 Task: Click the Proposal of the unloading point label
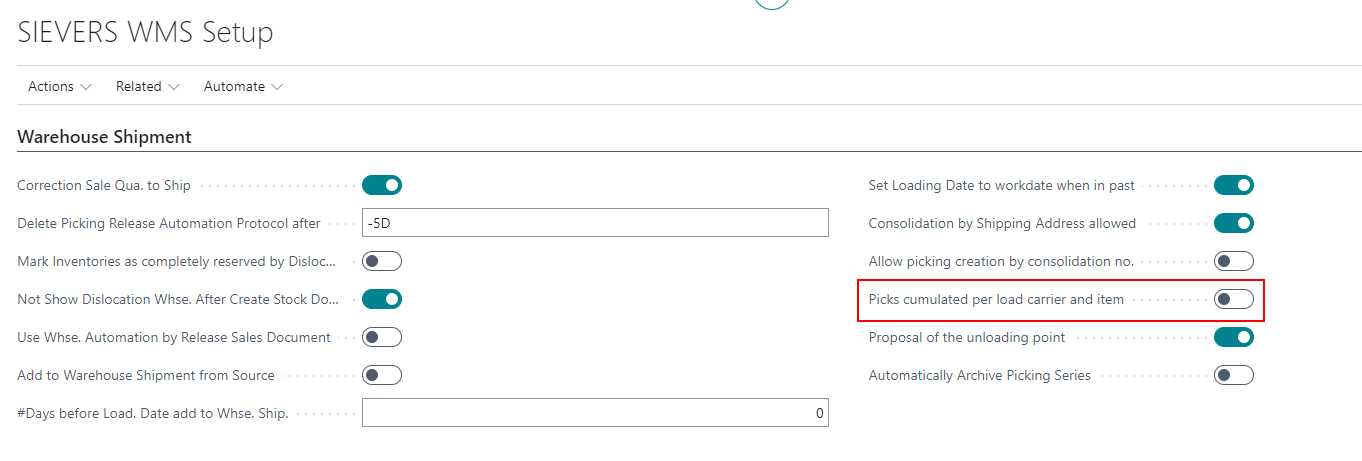click(967, 337)
